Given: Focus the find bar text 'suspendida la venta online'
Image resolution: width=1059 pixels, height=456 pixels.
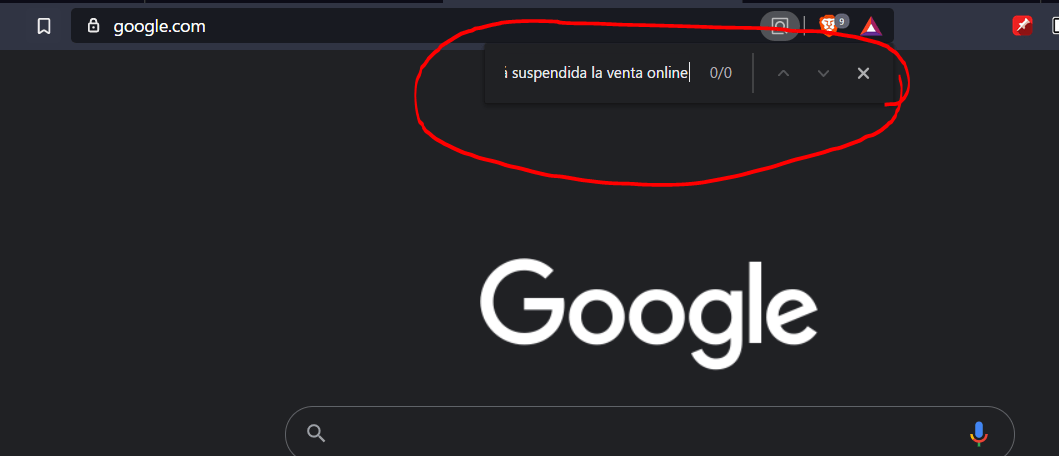Looking at the screenshot, I should click(x=600, y=73).
